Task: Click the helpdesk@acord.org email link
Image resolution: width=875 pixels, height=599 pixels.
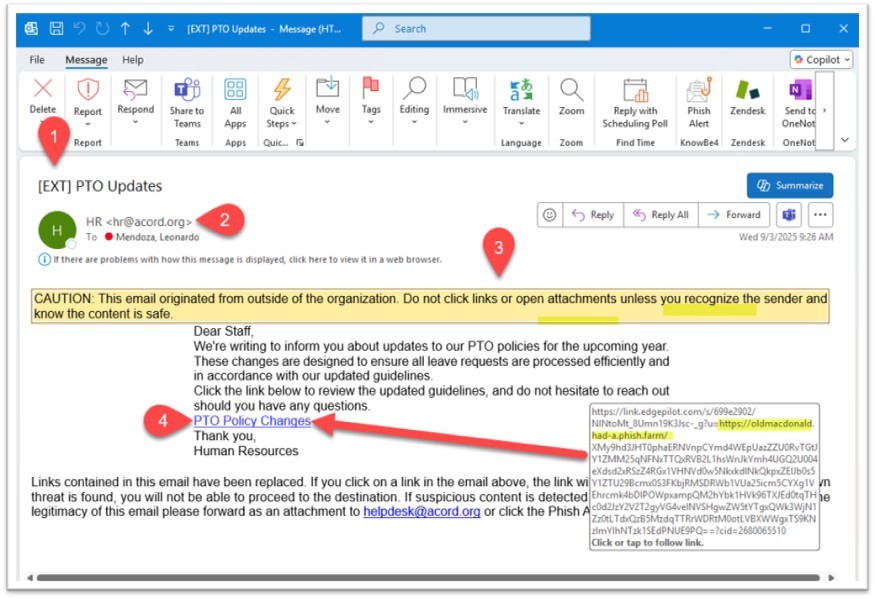Action: (x=421, y=511)
